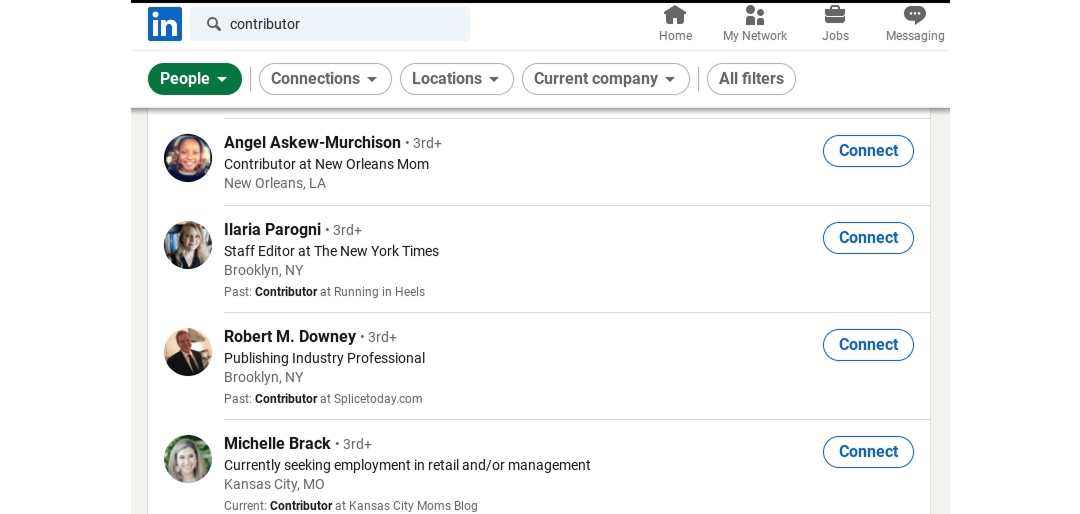
Task: Open Angel Askew-Murchison's profile photo
Action: (x=188, y=158)
